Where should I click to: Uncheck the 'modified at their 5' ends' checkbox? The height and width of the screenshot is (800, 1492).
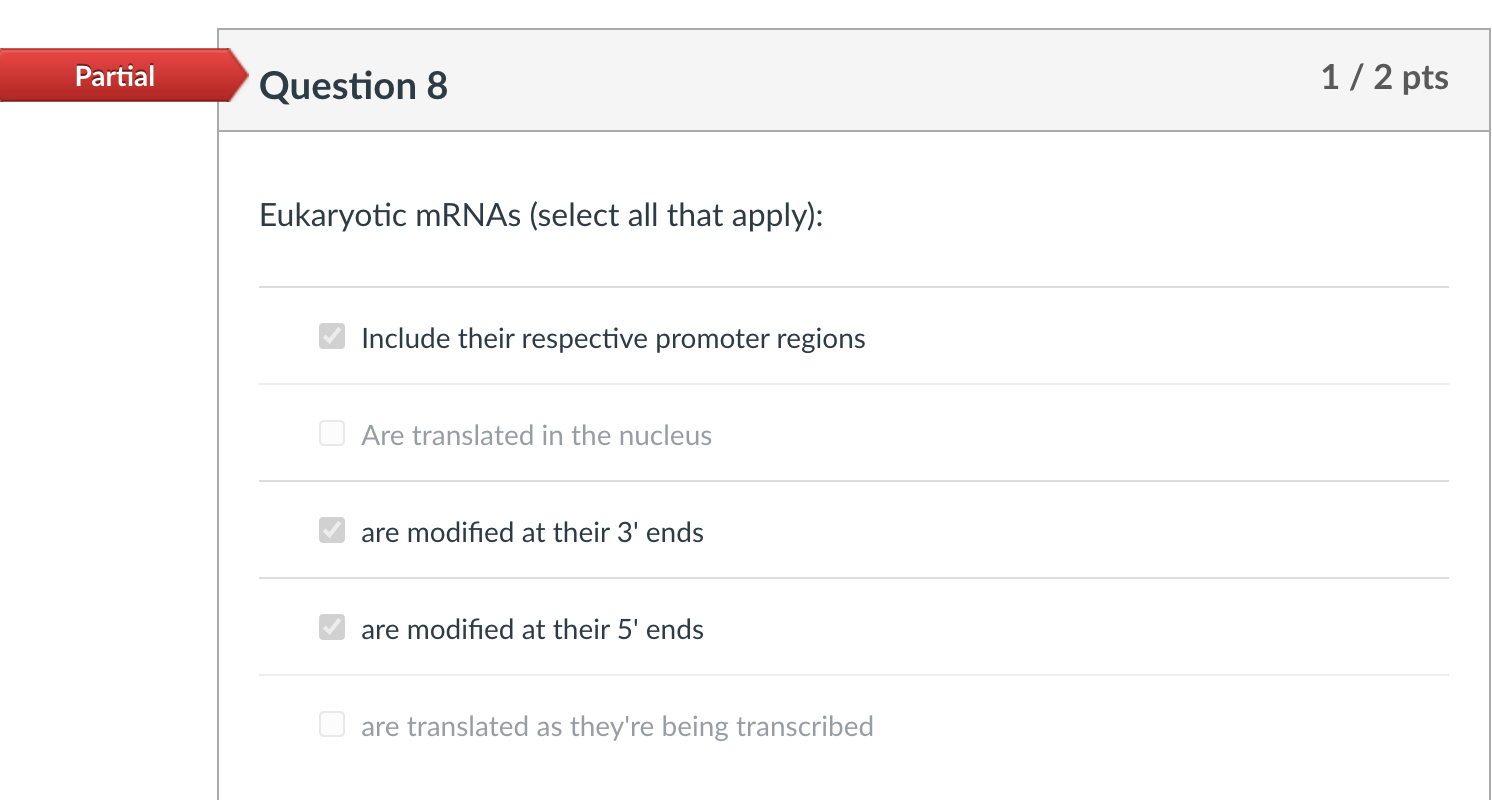pyautogui.click(x=332, y=628)
